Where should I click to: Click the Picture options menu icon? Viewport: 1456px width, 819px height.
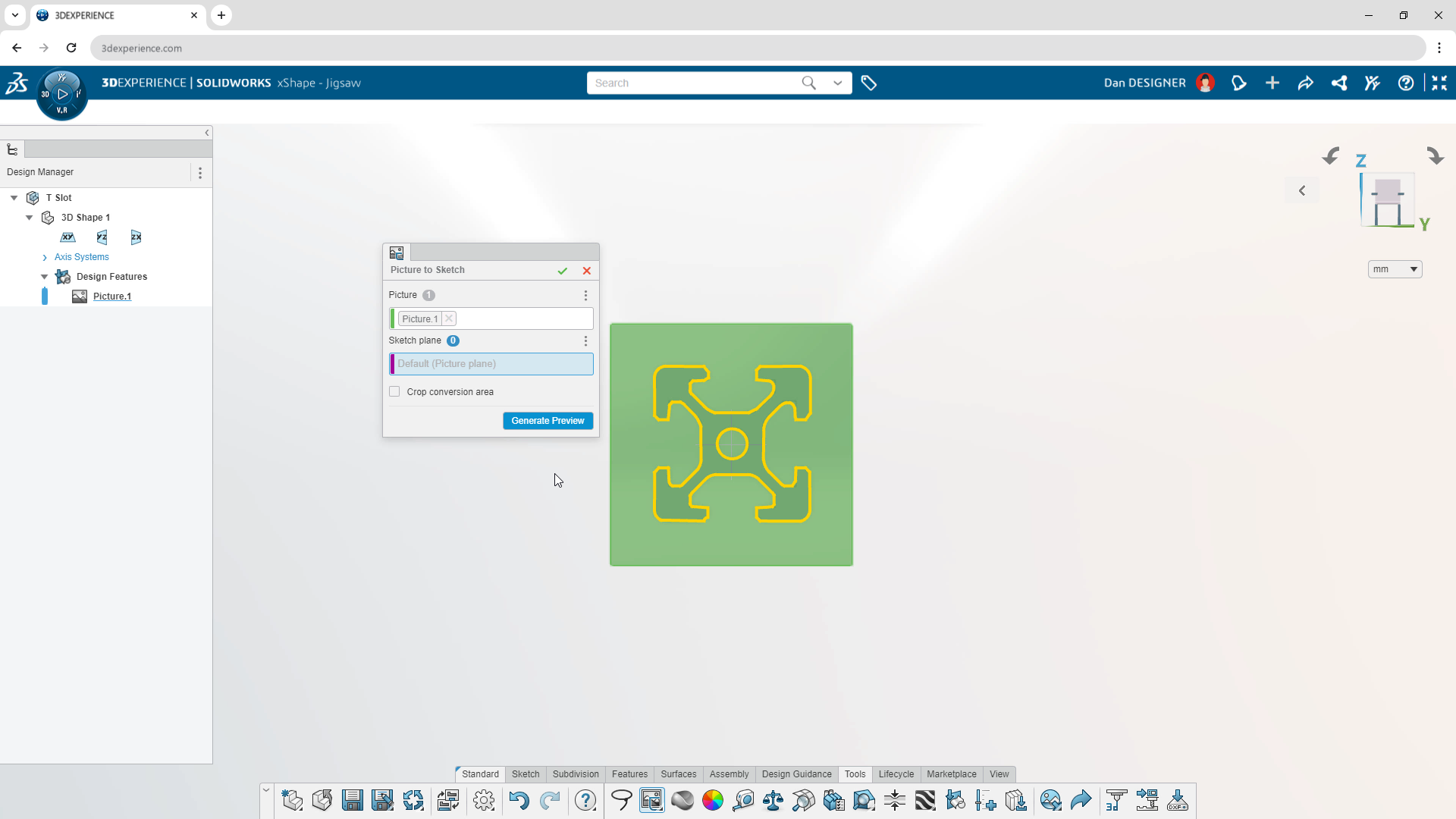585,295
